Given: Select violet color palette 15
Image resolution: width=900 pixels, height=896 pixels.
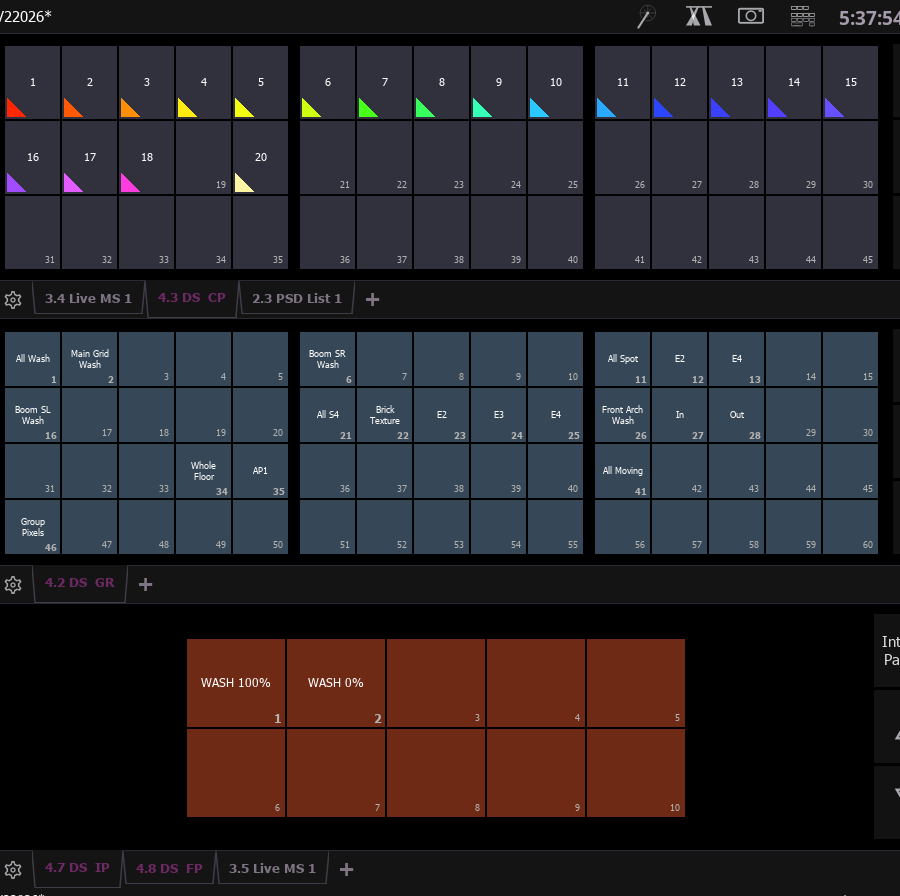Looking at the screenshot, I should click(851, 83).
